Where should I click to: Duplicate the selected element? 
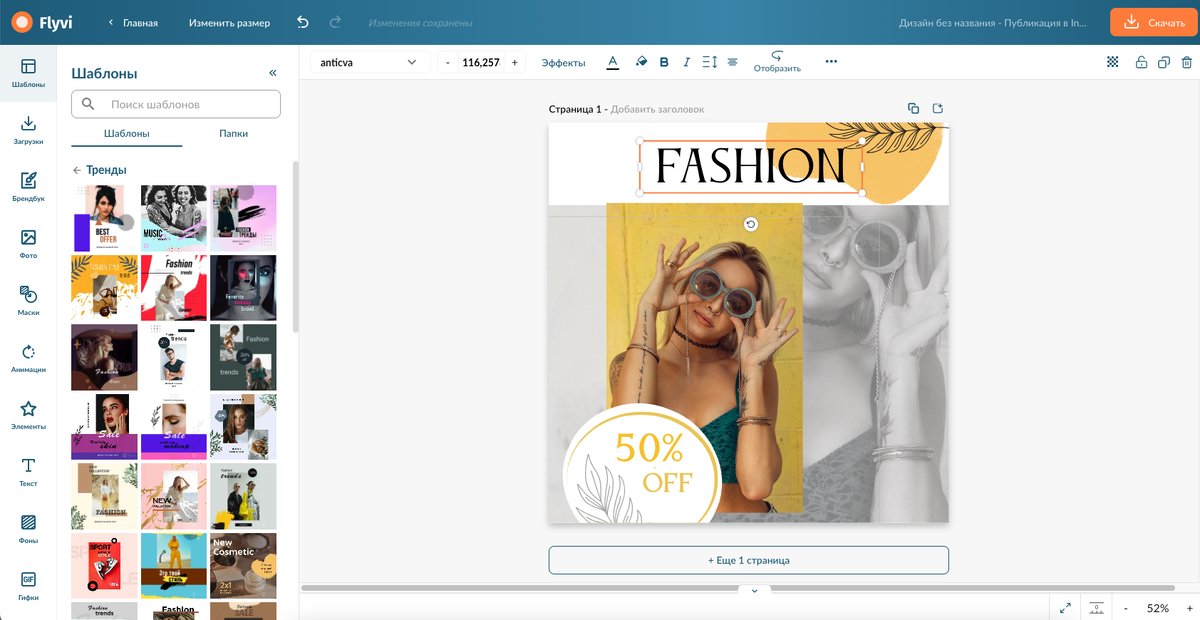coord(1164,62)
